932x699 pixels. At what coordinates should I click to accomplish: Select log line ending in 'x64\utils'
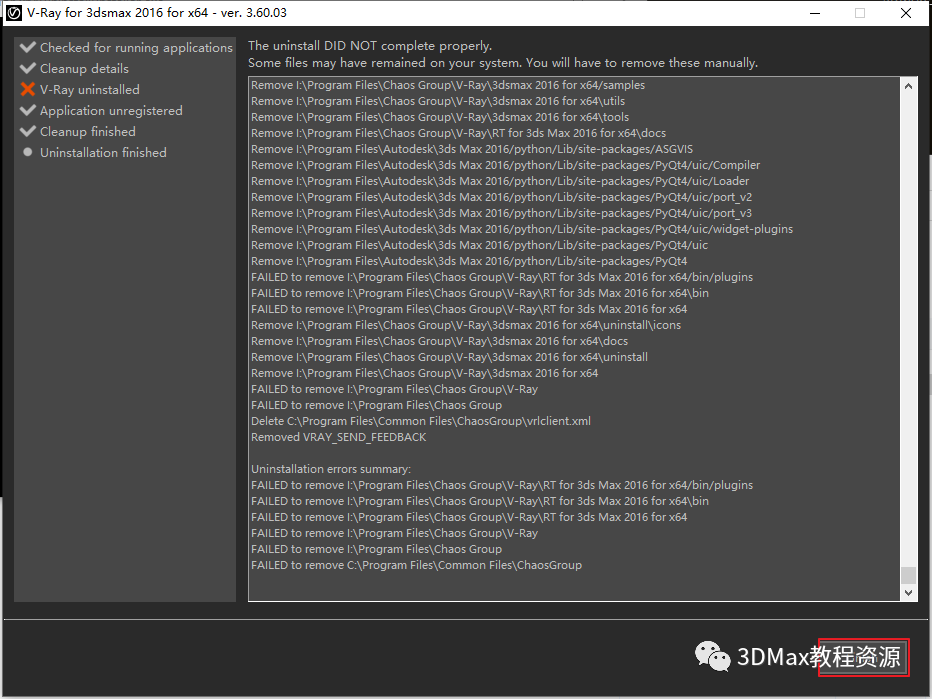pyautogui.click(x=437, y=101)
